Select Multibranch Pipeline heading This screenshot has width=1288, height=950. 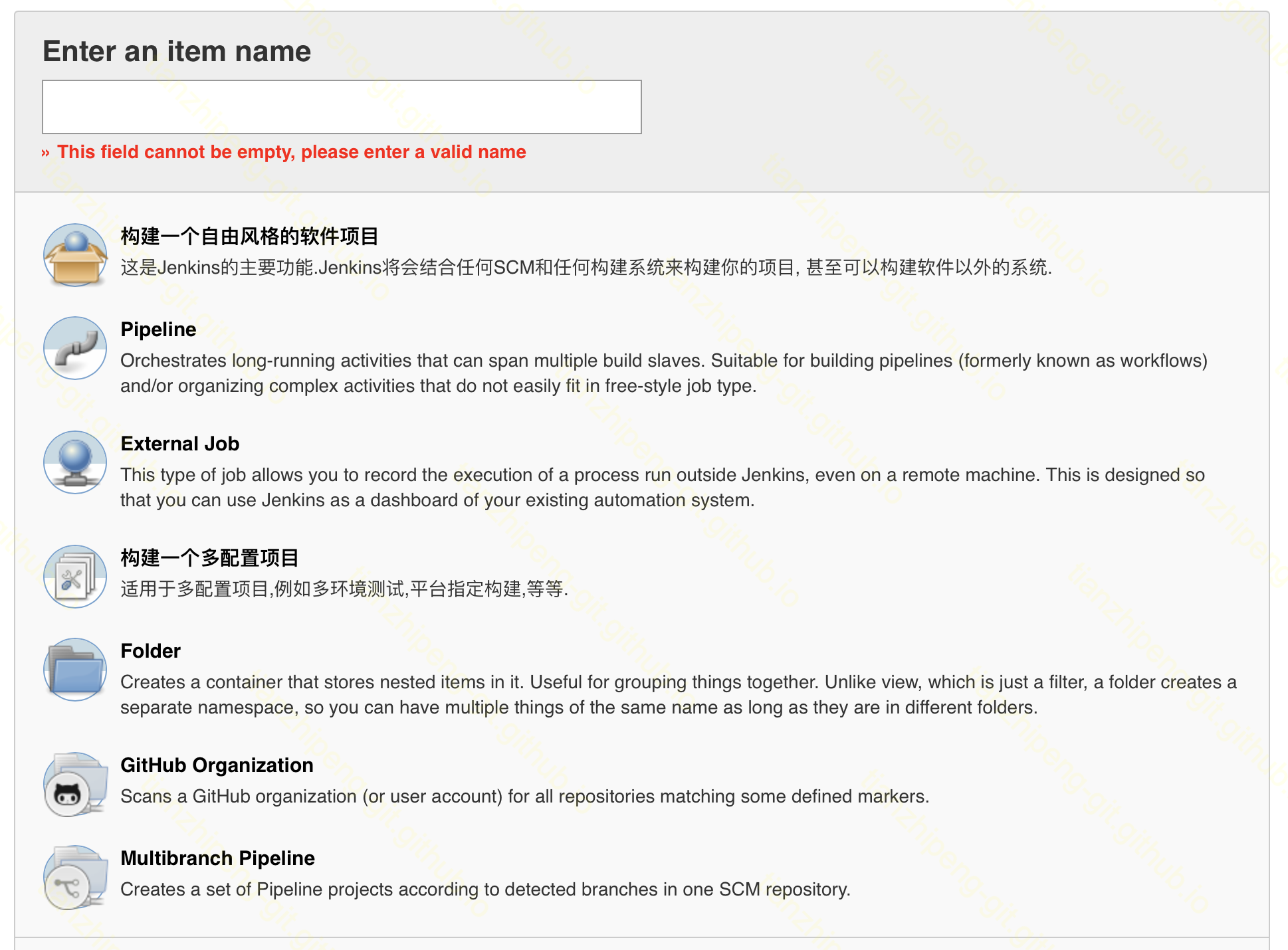(217, 858)
